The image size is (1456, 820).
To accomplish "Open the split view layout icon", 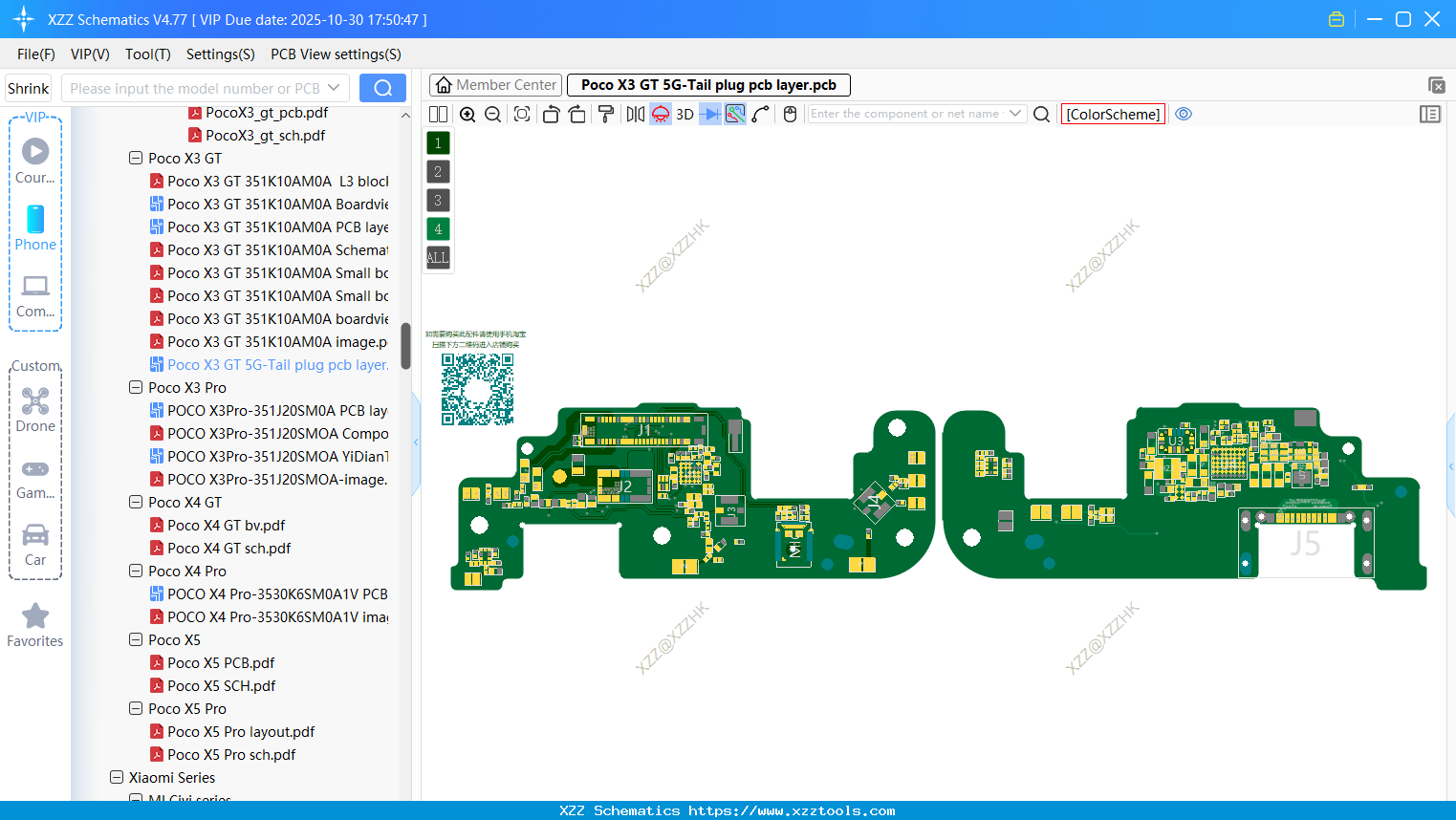I will (x=438, y=114).
